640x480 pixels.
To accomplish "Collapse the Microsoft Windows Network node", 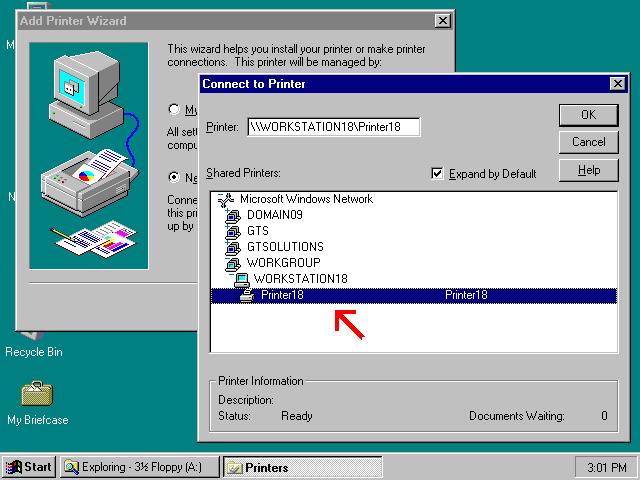I will tap(221, 195).
